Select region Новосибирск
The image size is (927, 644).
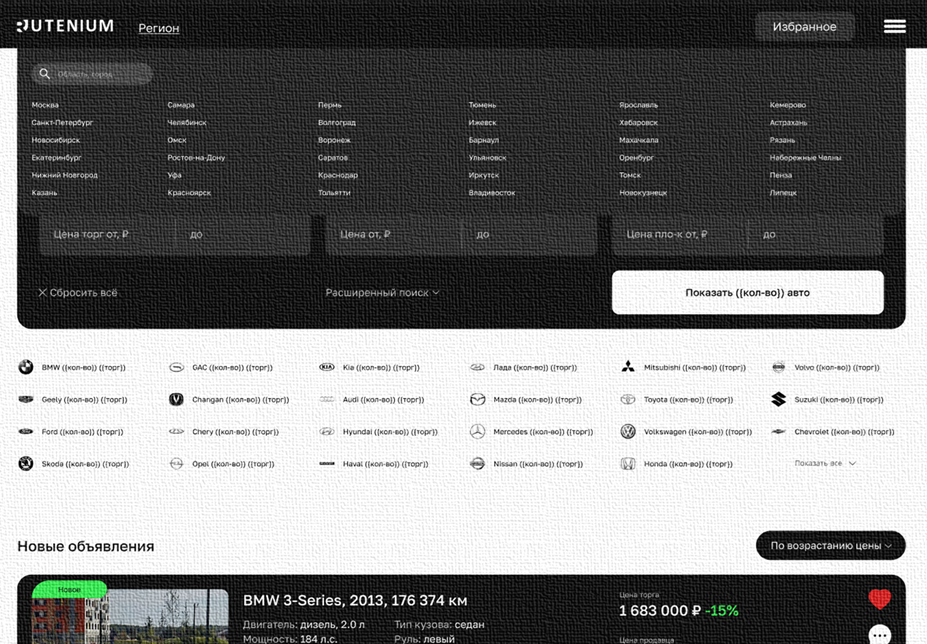[56, 140]
